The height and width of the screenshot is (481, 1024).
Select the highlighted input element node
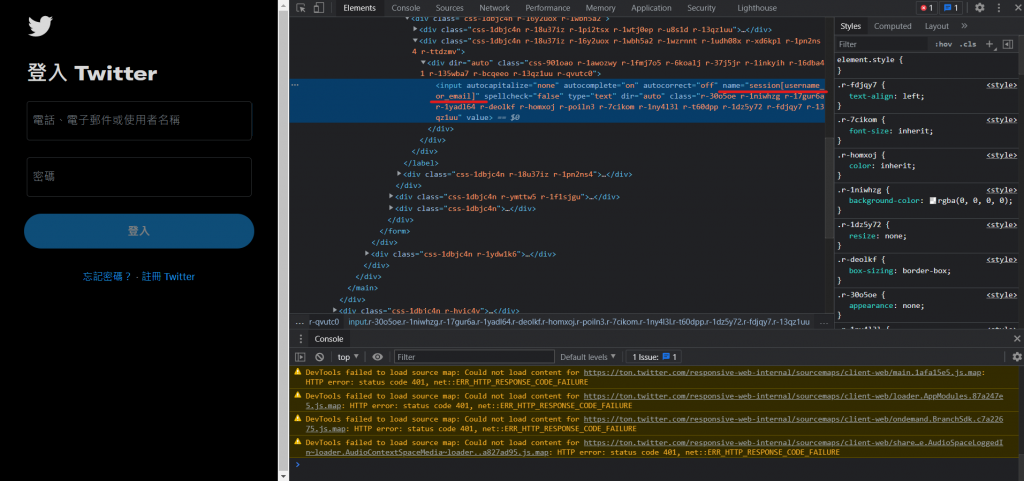click(x=557, y=101)
